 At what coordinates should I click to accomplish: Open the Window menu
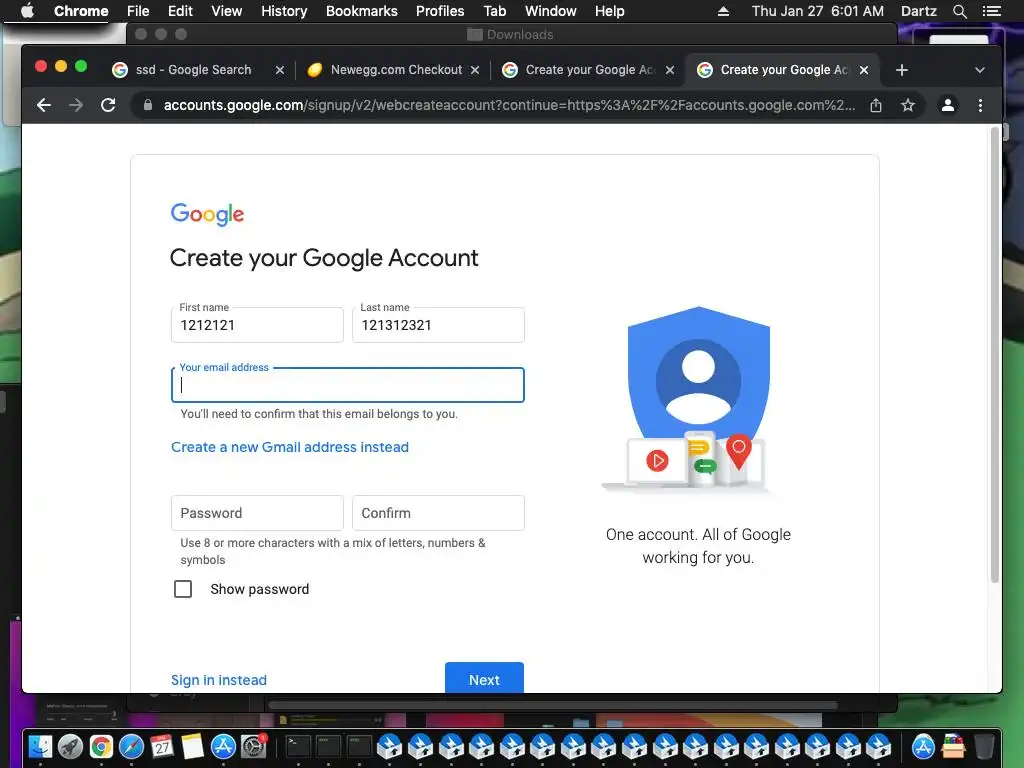pos(551,11)
